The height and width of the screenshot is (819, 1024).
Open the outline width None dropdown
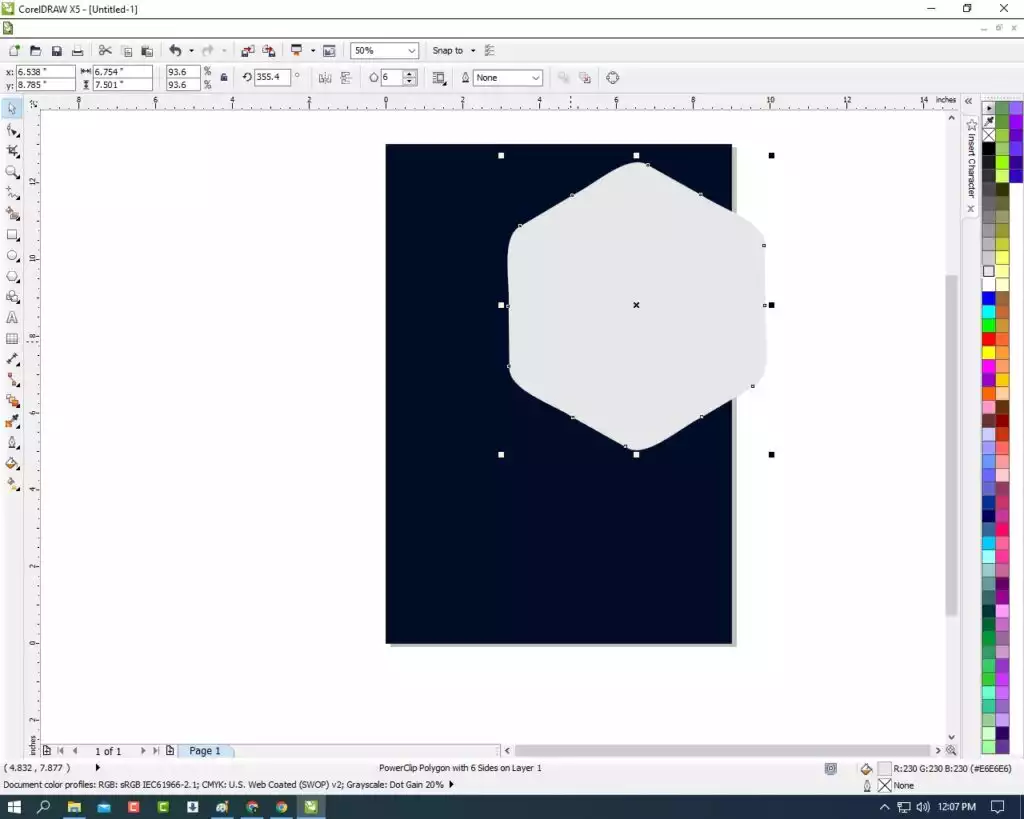(507, 78)
